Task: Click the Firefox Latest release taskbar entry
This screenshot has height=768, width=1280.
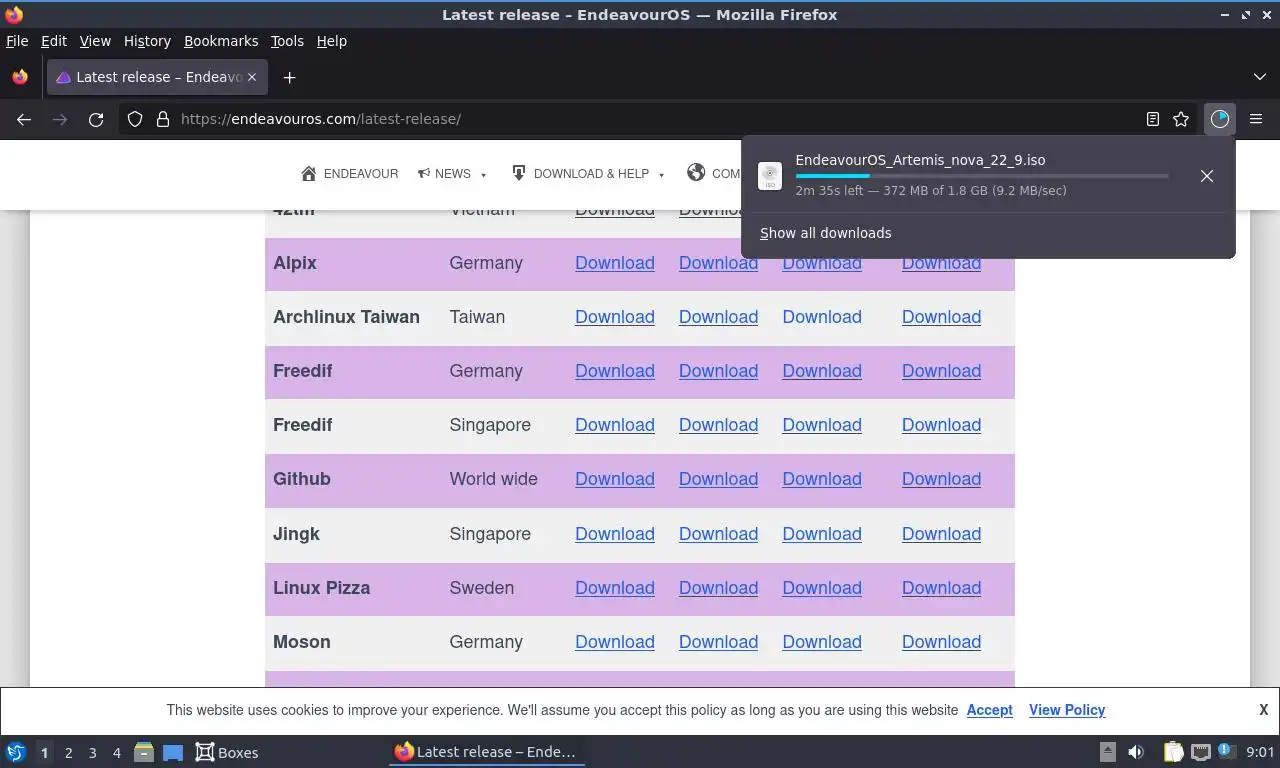Action: [x=486, y=752]
